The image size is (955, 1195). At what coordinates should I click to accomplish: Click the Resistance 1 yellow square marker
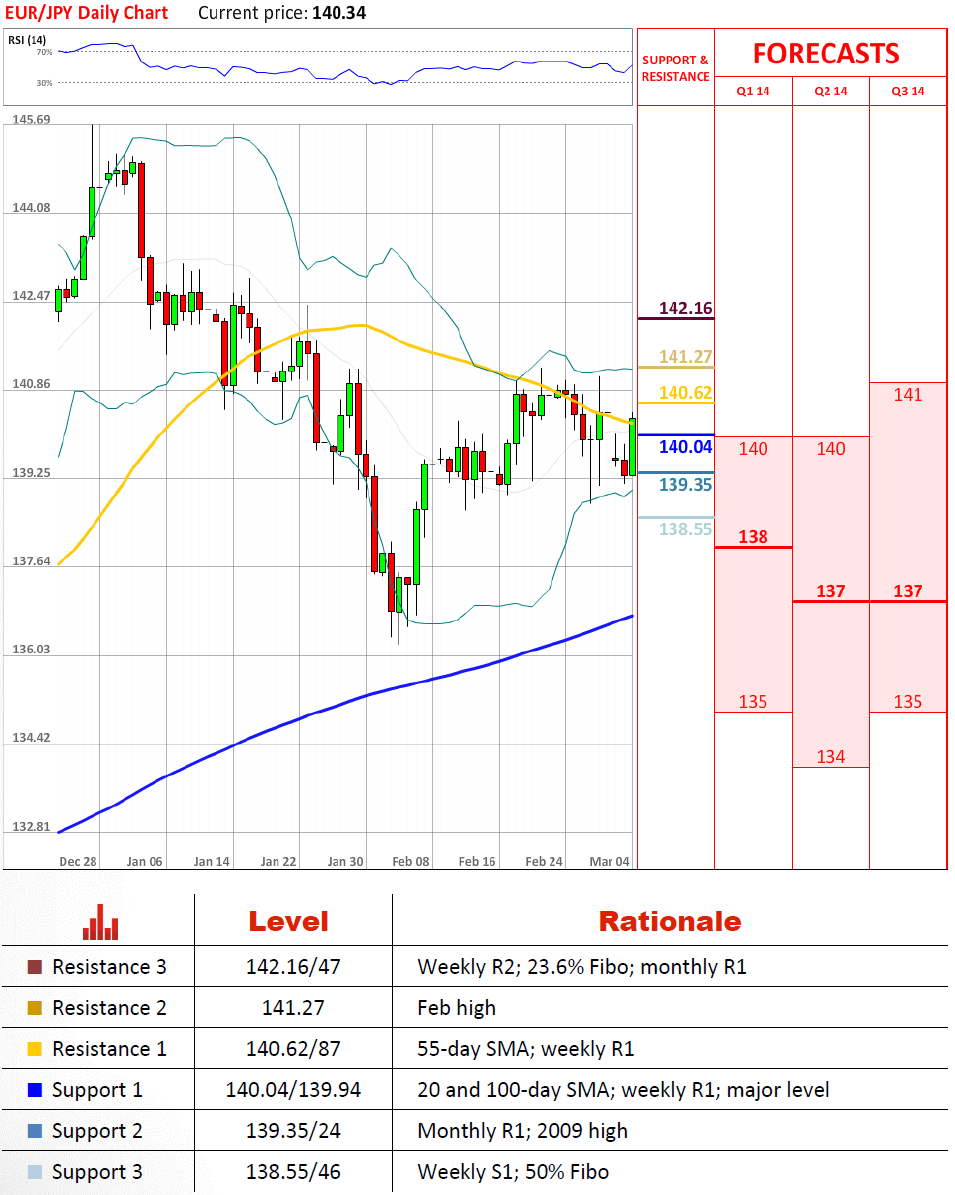click(x=35, y=1049)
